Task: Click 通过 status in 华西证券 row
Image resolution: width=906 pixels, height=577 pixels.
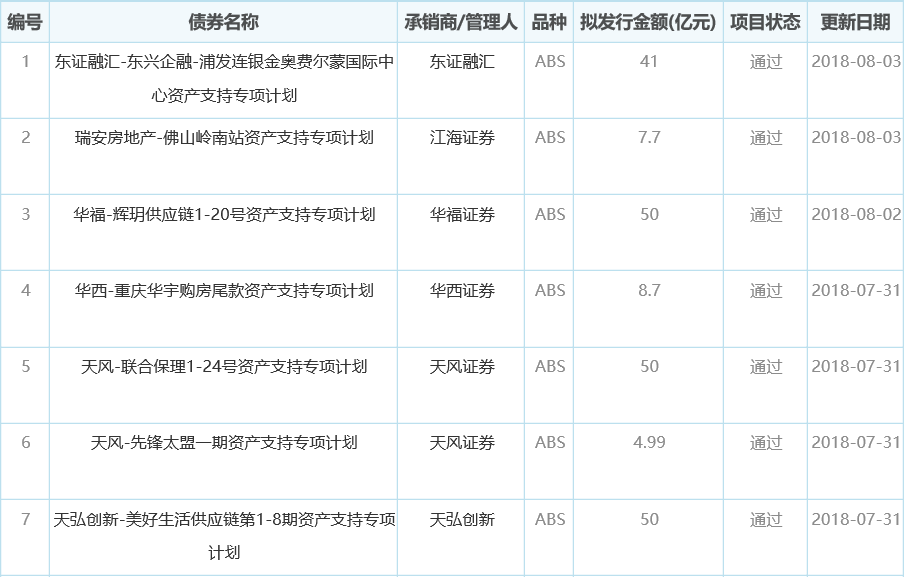Action: pyautogui.click(x=766, y=291)
